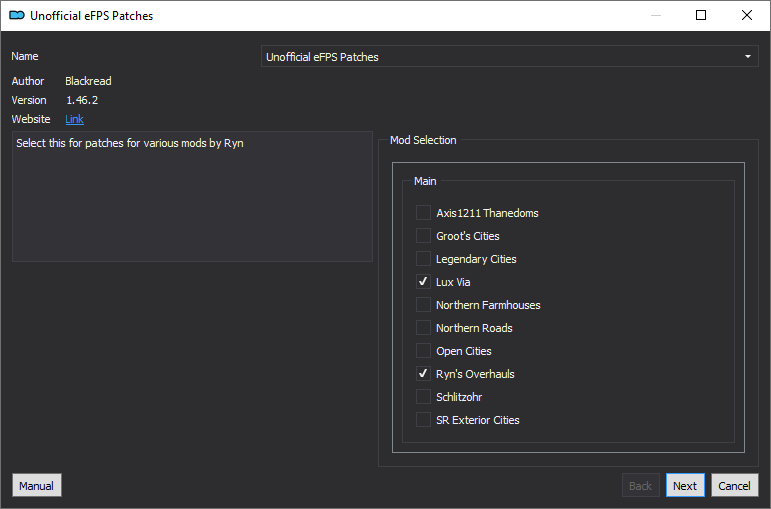Disable the Ryn's Overhauls checkbox
The image size is (771, 509).
(x=424, y=374)
